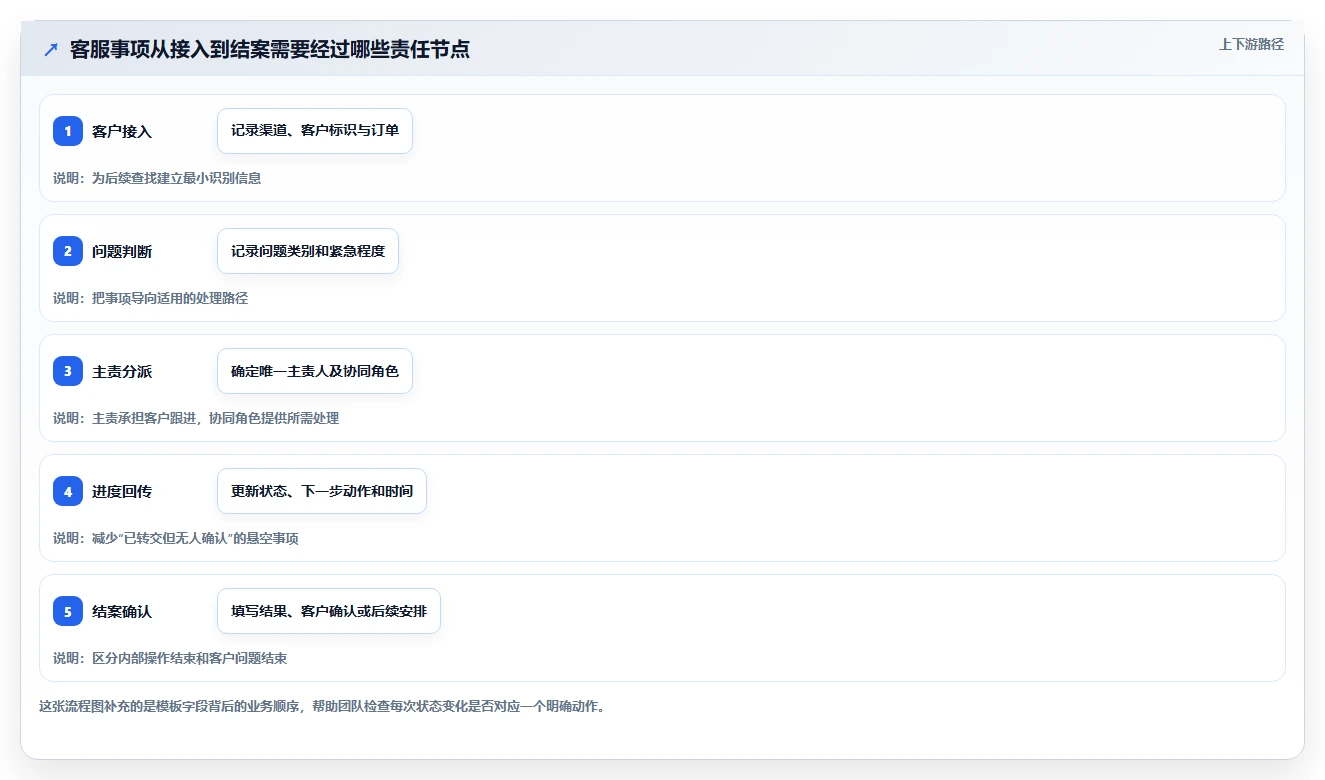This screenshot has height=780, width=1325.
Task: Click the note about 悬空事项
Action: click(x=176, y=538)
